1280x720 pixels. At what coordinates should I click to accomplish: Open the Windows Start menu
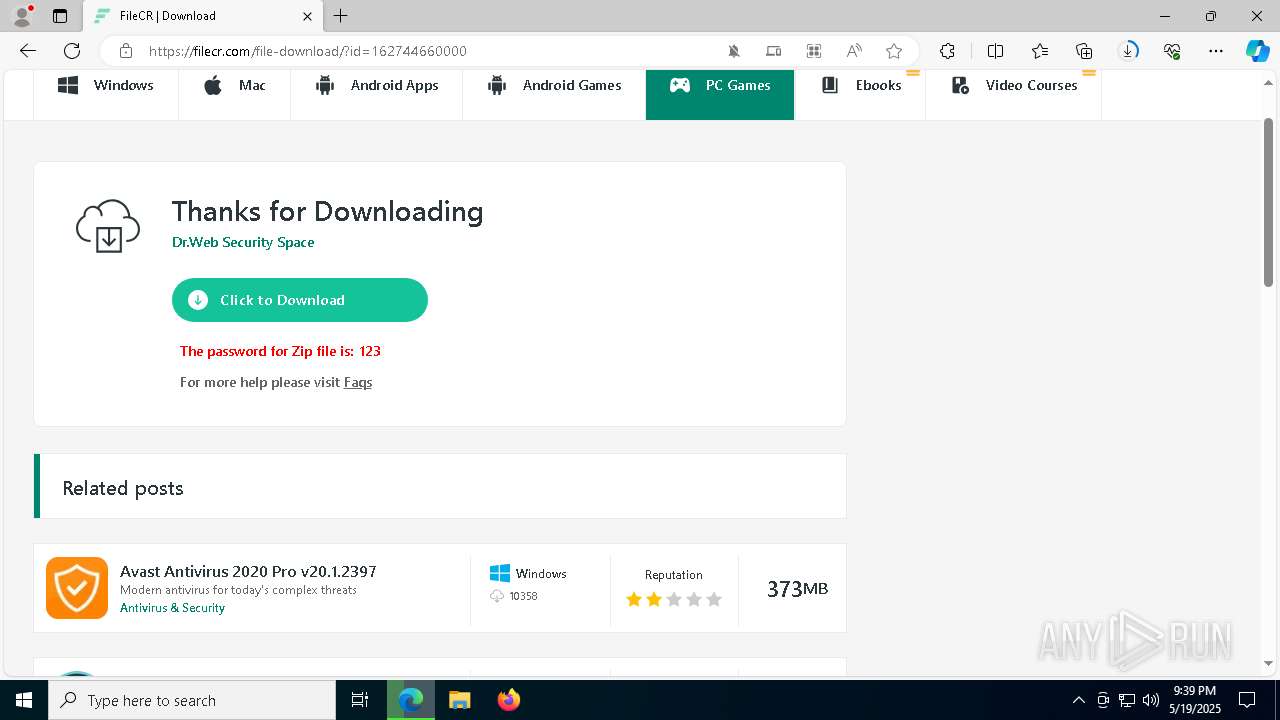[24, 700]
